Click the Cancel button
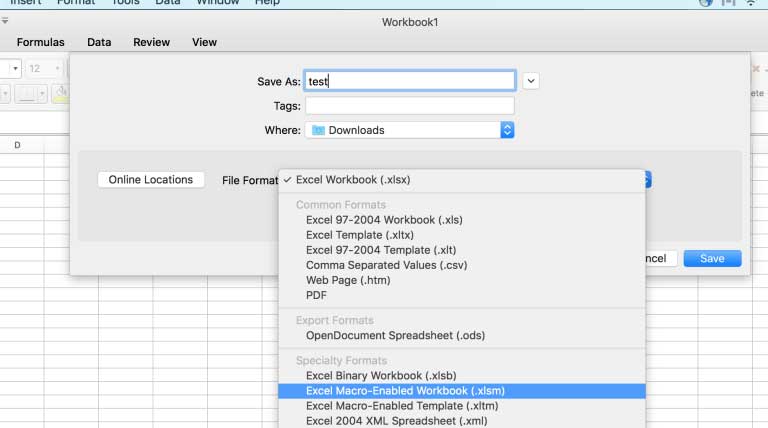 click(x=661, y=259)
